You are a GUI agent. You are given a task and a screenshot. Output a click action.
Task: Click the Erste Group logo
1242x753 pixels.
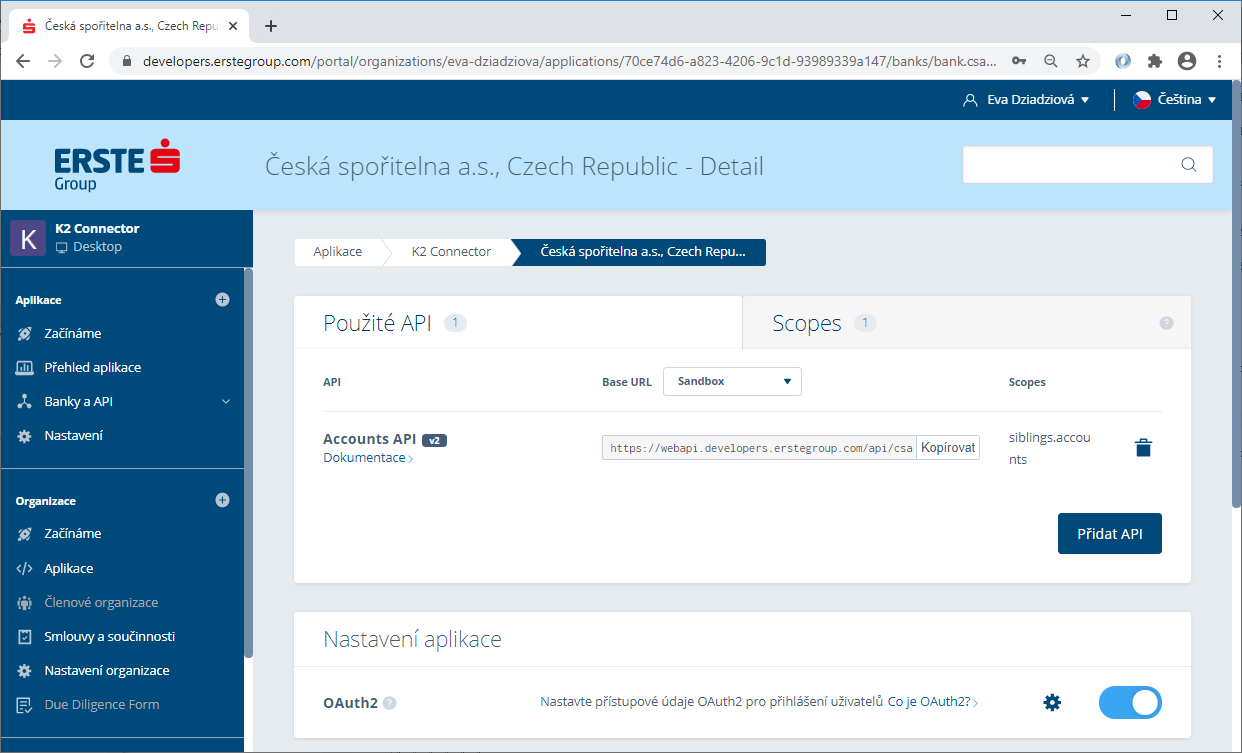[x=117, y=166]
